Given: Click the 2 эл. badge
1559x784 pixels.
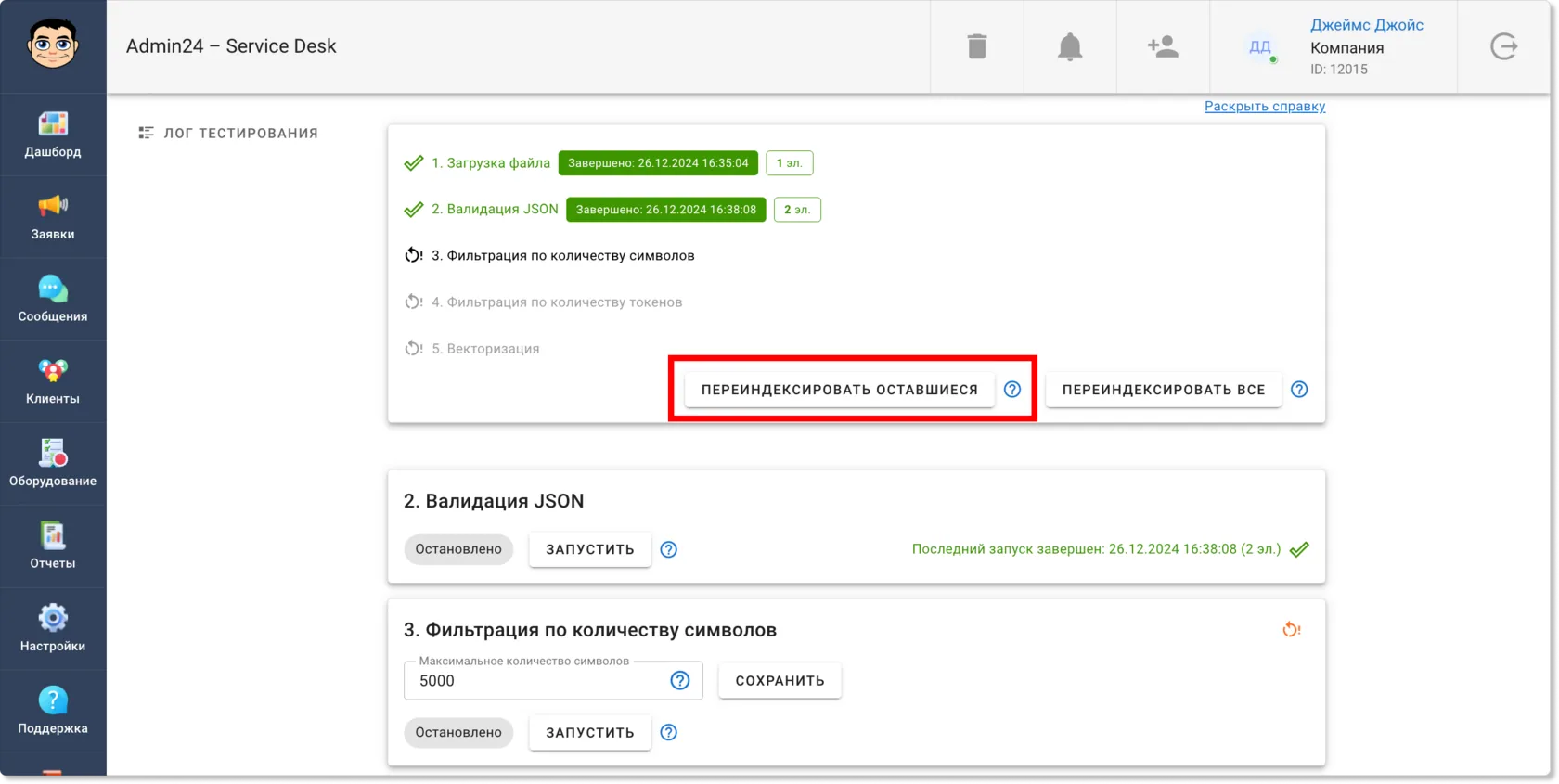Looking at the screenshot, I should [797, 210].
